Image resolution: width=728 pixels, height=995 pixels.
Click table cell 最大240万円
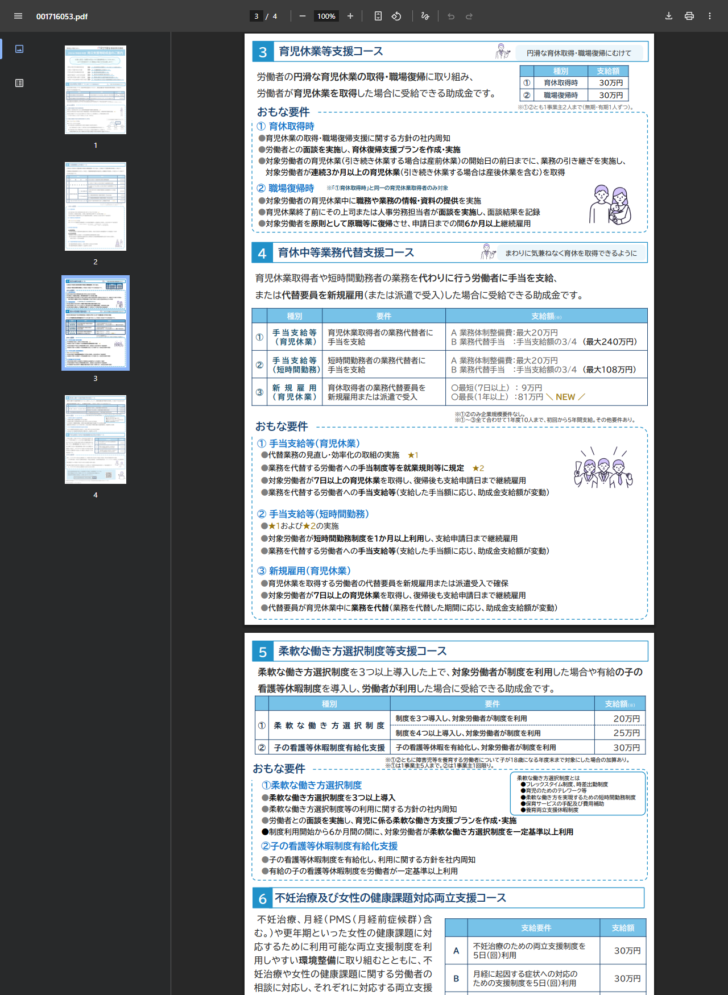point(611,341)
